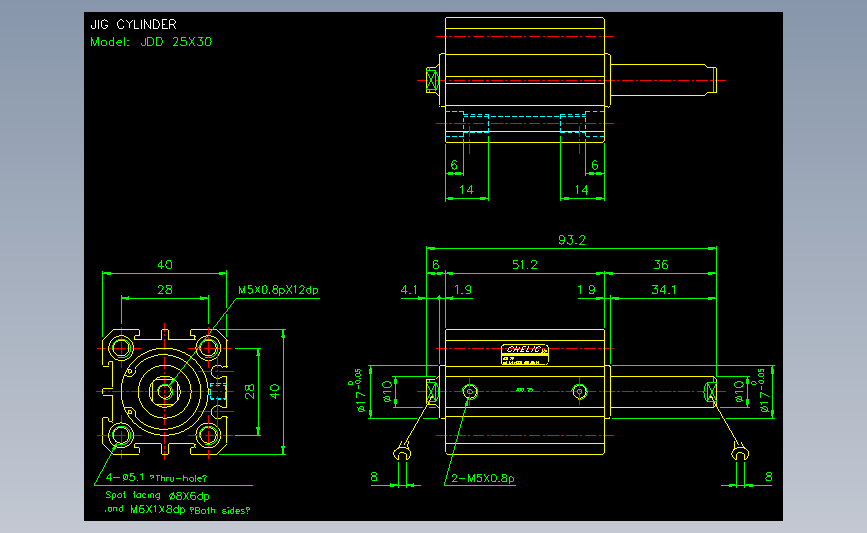This screenshot has width=867, height=533.
Task: Select the 51.2 body length dimension
Action: coord(524,265)
